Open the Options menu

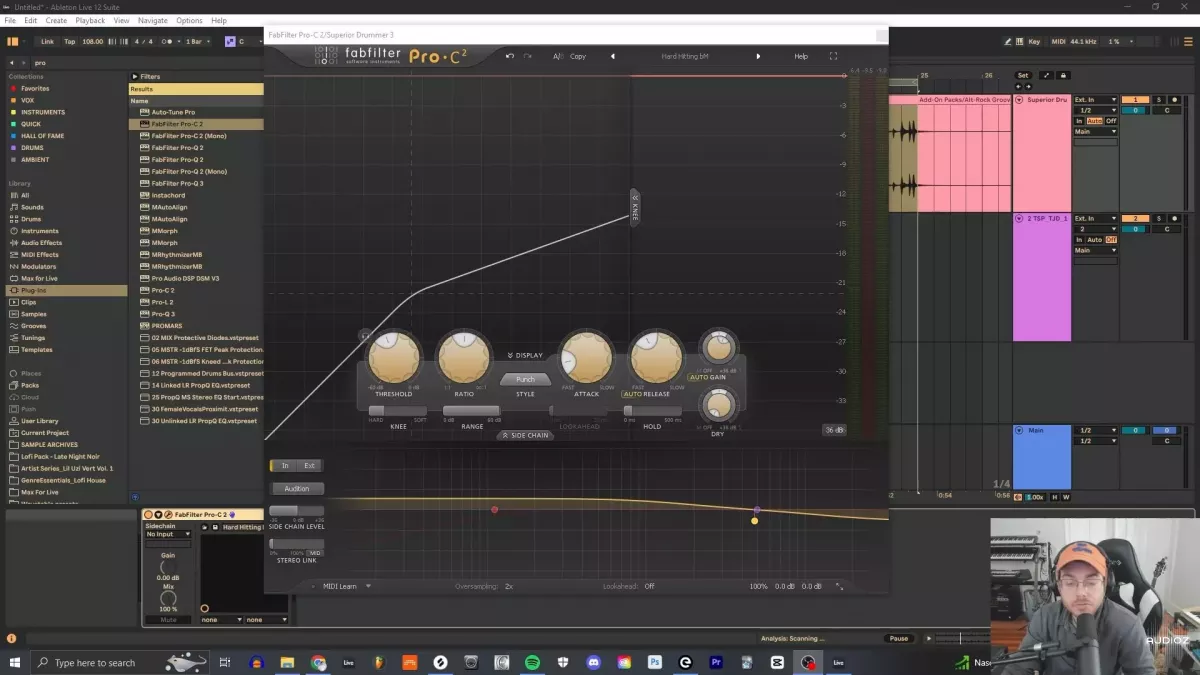click(189, 20)
